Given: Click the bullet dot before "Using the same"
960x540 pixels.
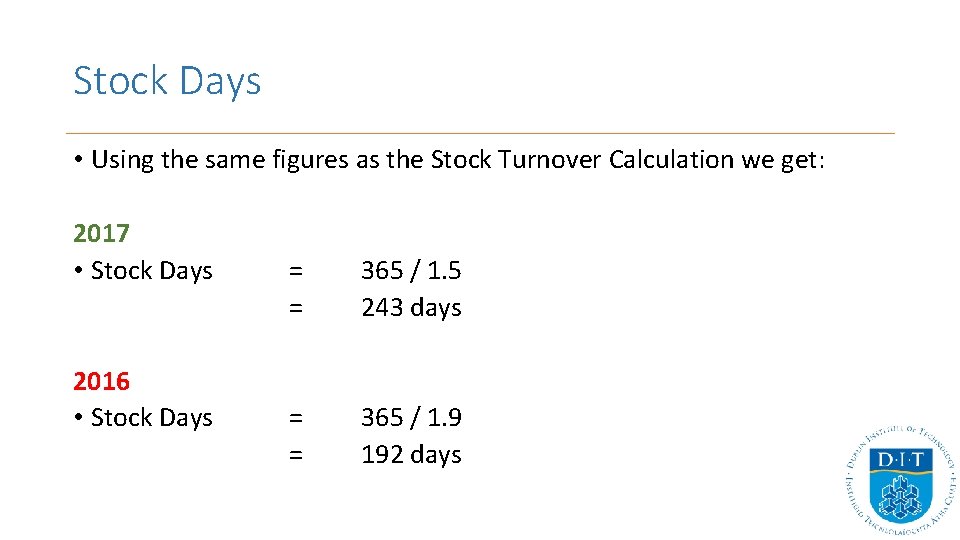Looking at the screenshot, I should pyautogui.click(x=77, y=161).
